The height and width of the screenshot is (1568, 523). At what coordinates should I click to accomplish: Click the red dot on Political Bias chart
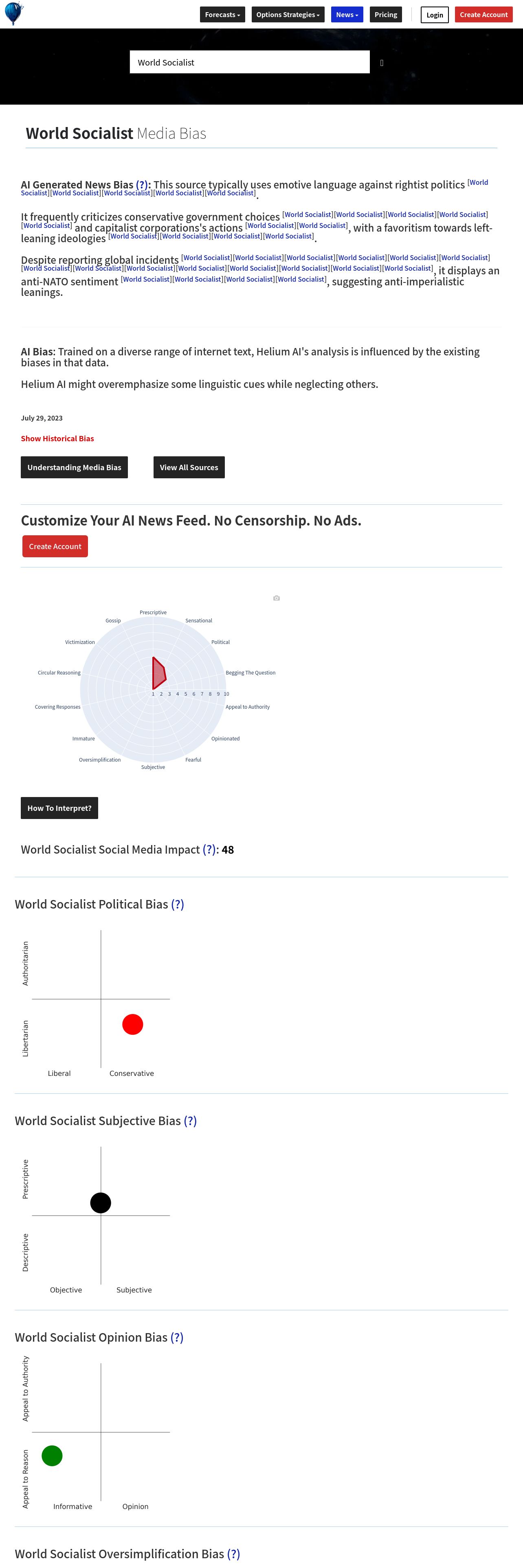(133, 1025)
